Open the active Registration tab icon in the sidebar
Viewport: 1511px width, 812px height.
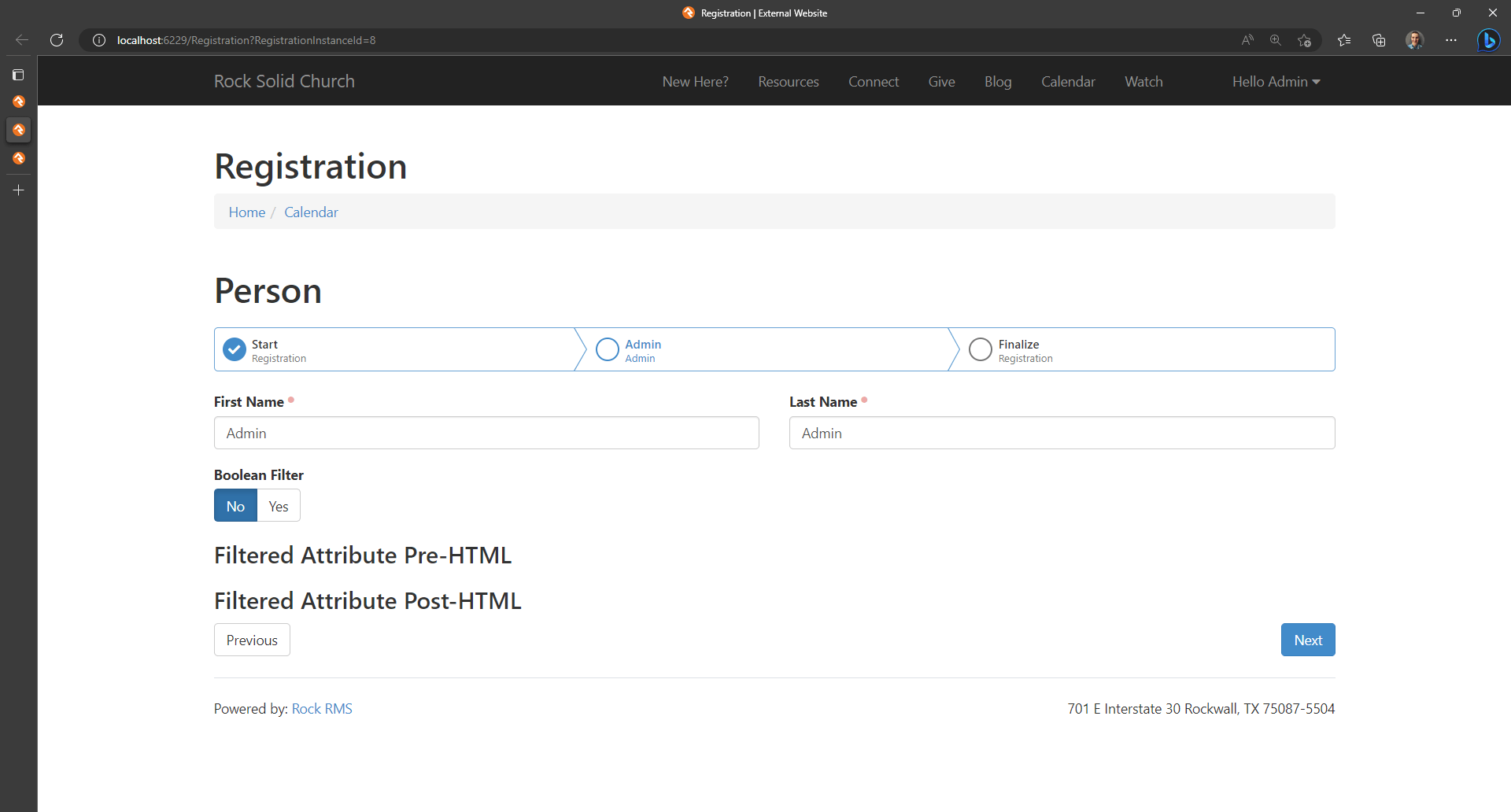point(19,130)
